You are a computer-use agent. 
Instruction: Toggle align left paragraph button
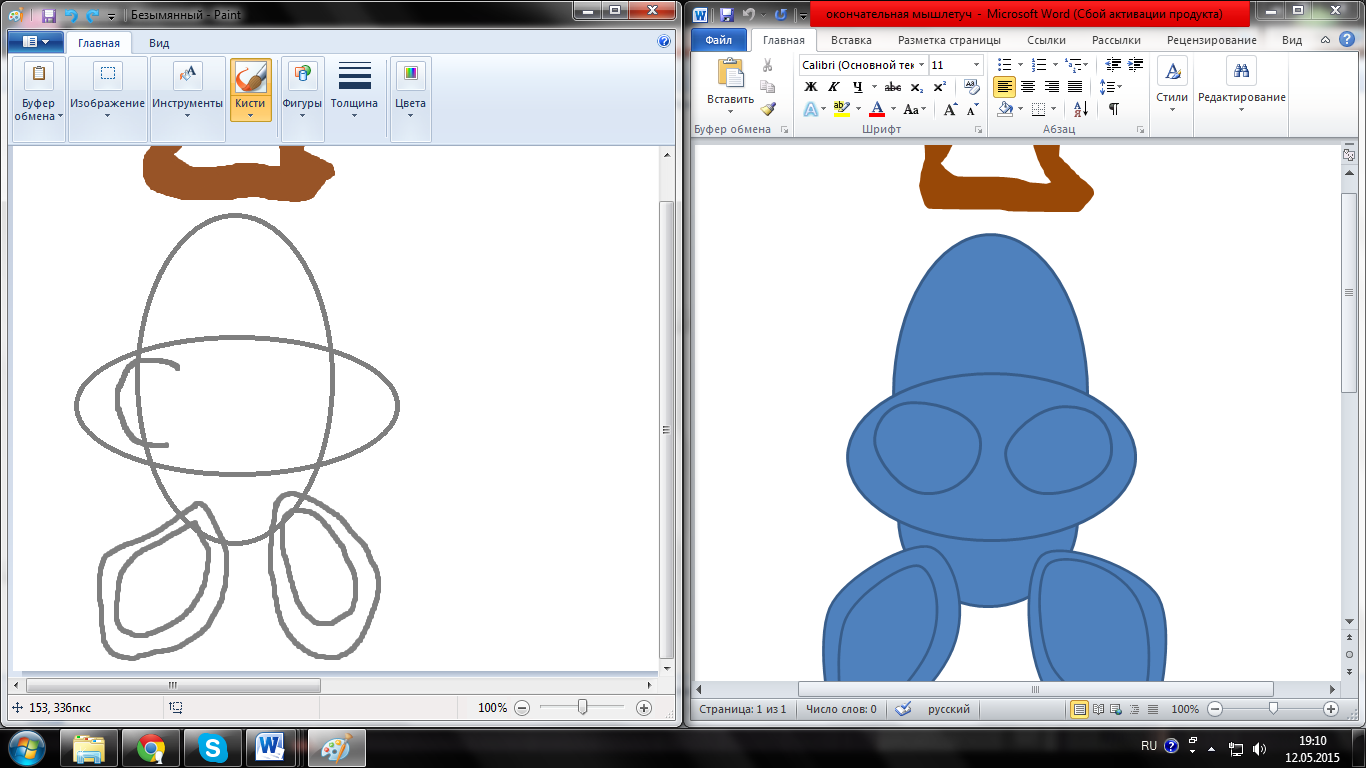[x=1005, y=87]
